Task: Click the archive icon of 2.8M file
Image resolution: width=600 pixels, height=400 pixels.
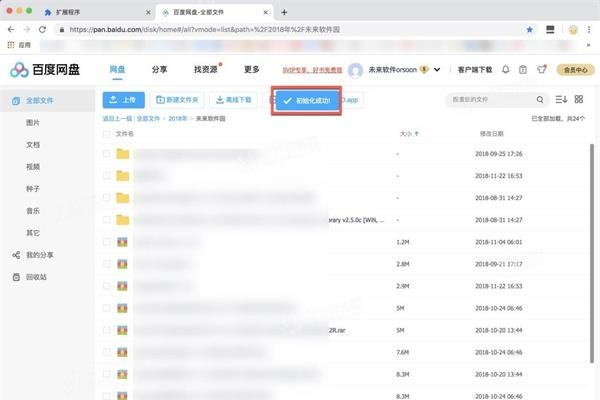Action: click(x=122, y=264)
